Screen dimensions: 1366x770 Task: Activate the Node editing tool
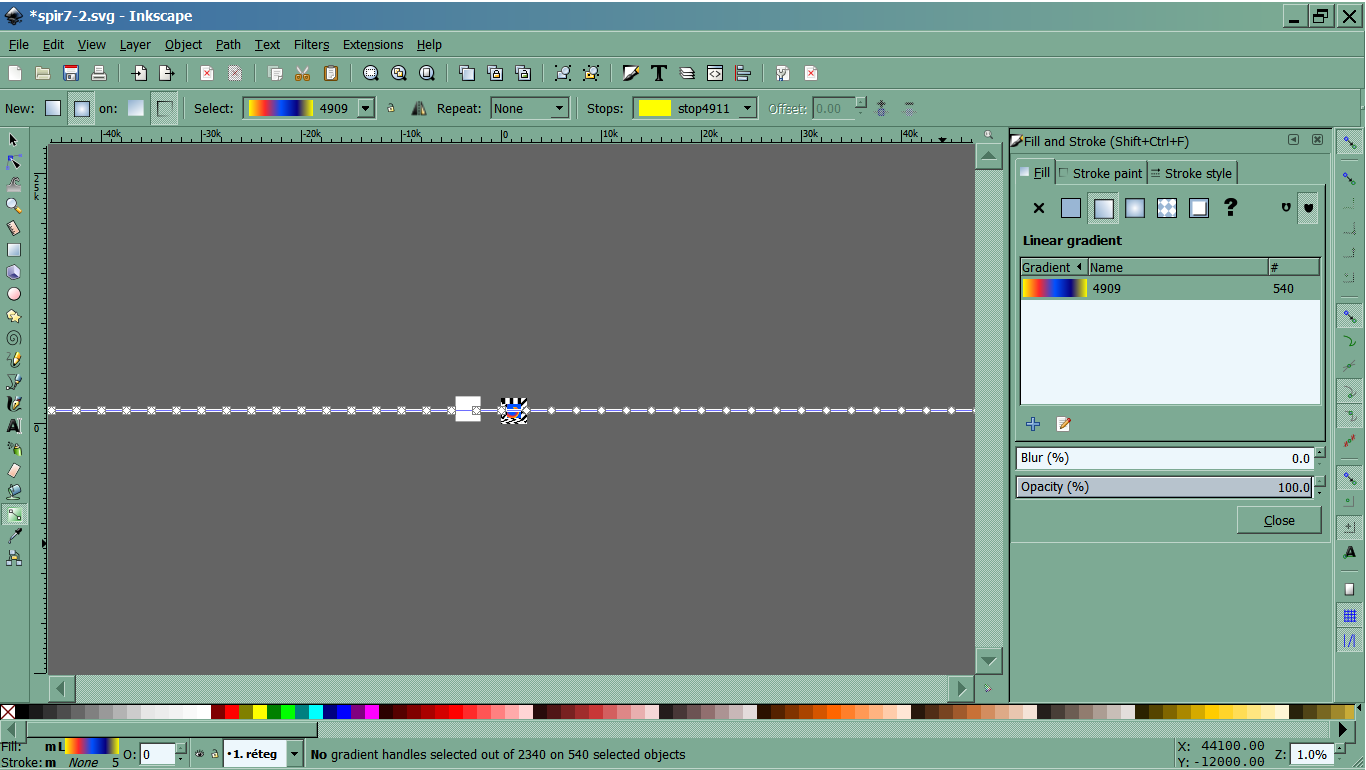[x=14, y=162]
